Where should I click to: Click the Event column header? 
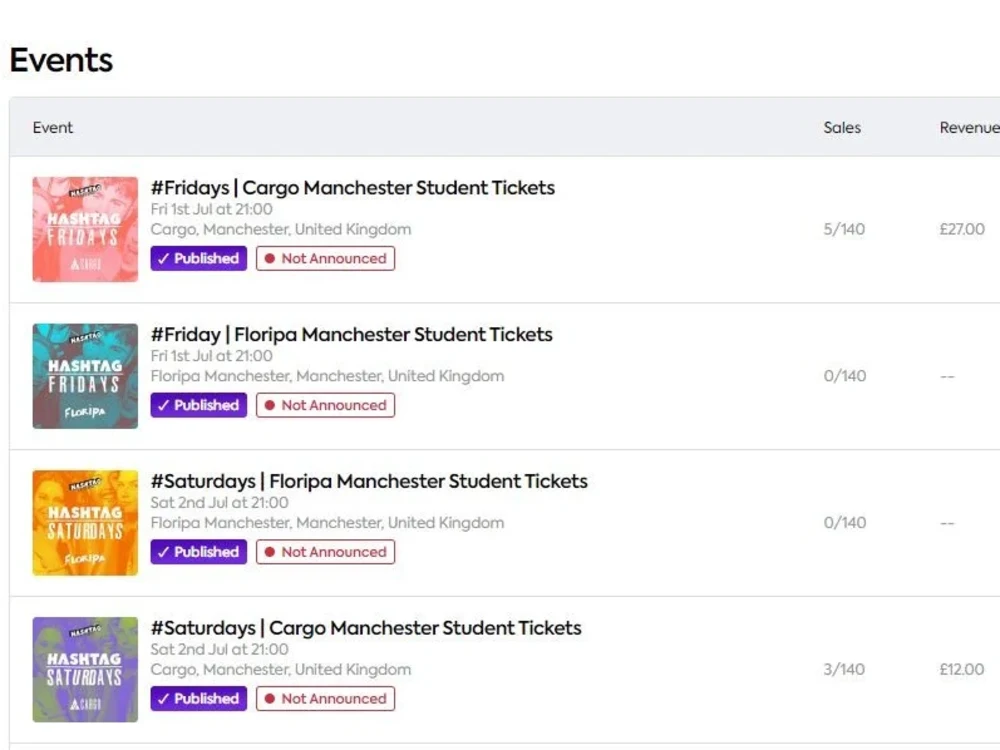click(x=53, y=128)
